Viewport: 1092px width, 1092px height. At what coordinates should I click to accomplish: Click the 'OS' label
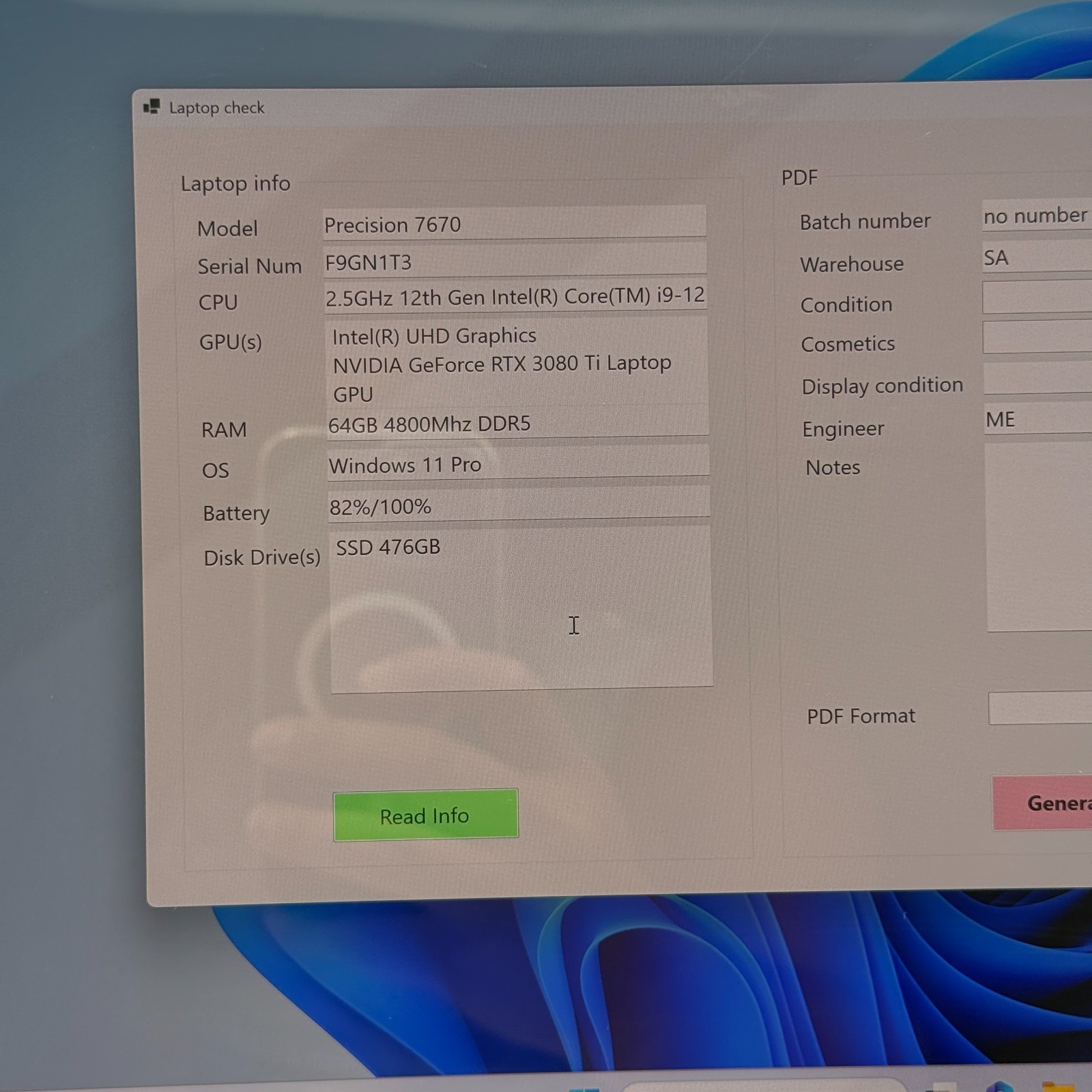pos(216,470)
